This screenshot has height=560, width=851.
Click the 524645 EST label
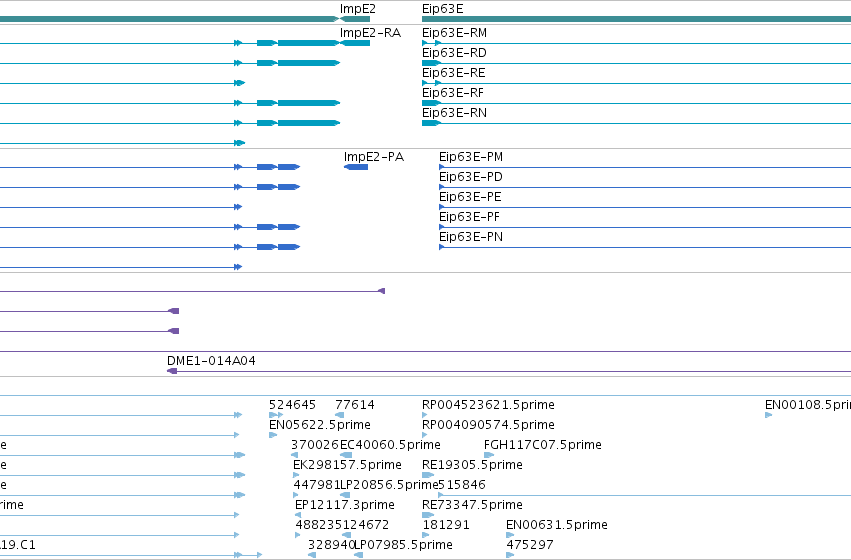pos(292,405)
